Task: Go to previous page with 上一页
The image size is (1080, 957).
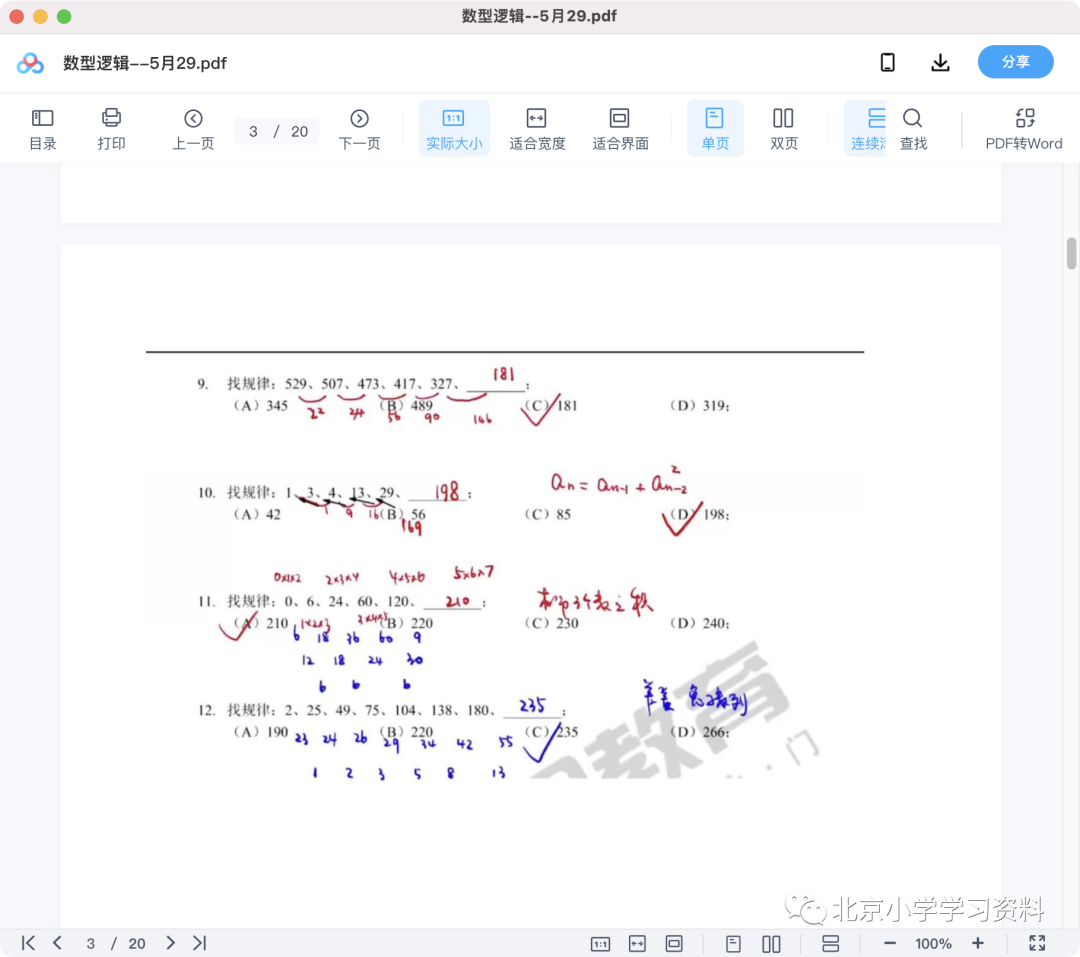Action: coord(193,129)
